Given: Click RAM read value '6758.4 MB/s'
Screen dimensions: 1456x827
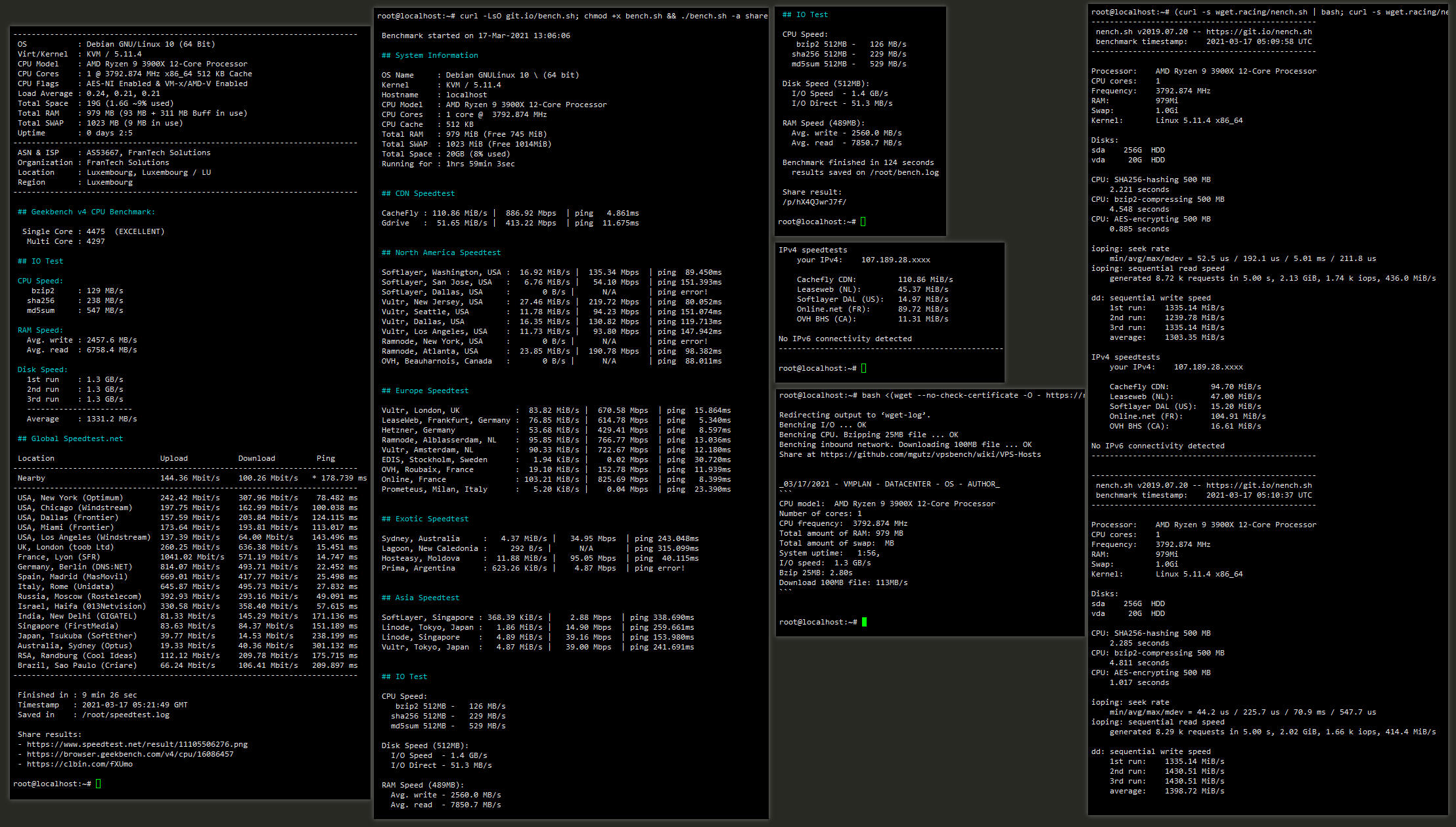Looking at the screenshot, I should (x=112, y=350).
